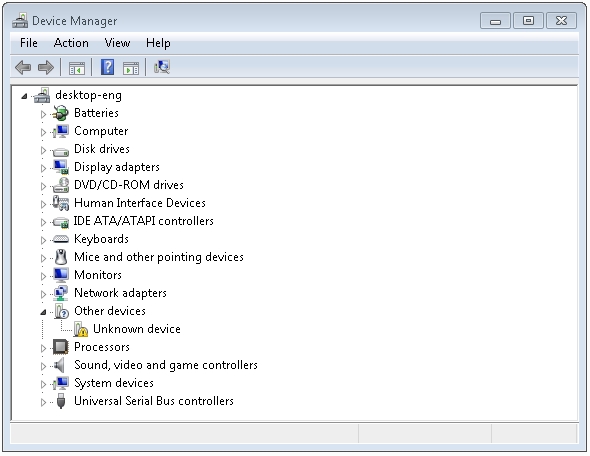
Task: Select Sound, video and game controllers
Action: pos(166,365)
